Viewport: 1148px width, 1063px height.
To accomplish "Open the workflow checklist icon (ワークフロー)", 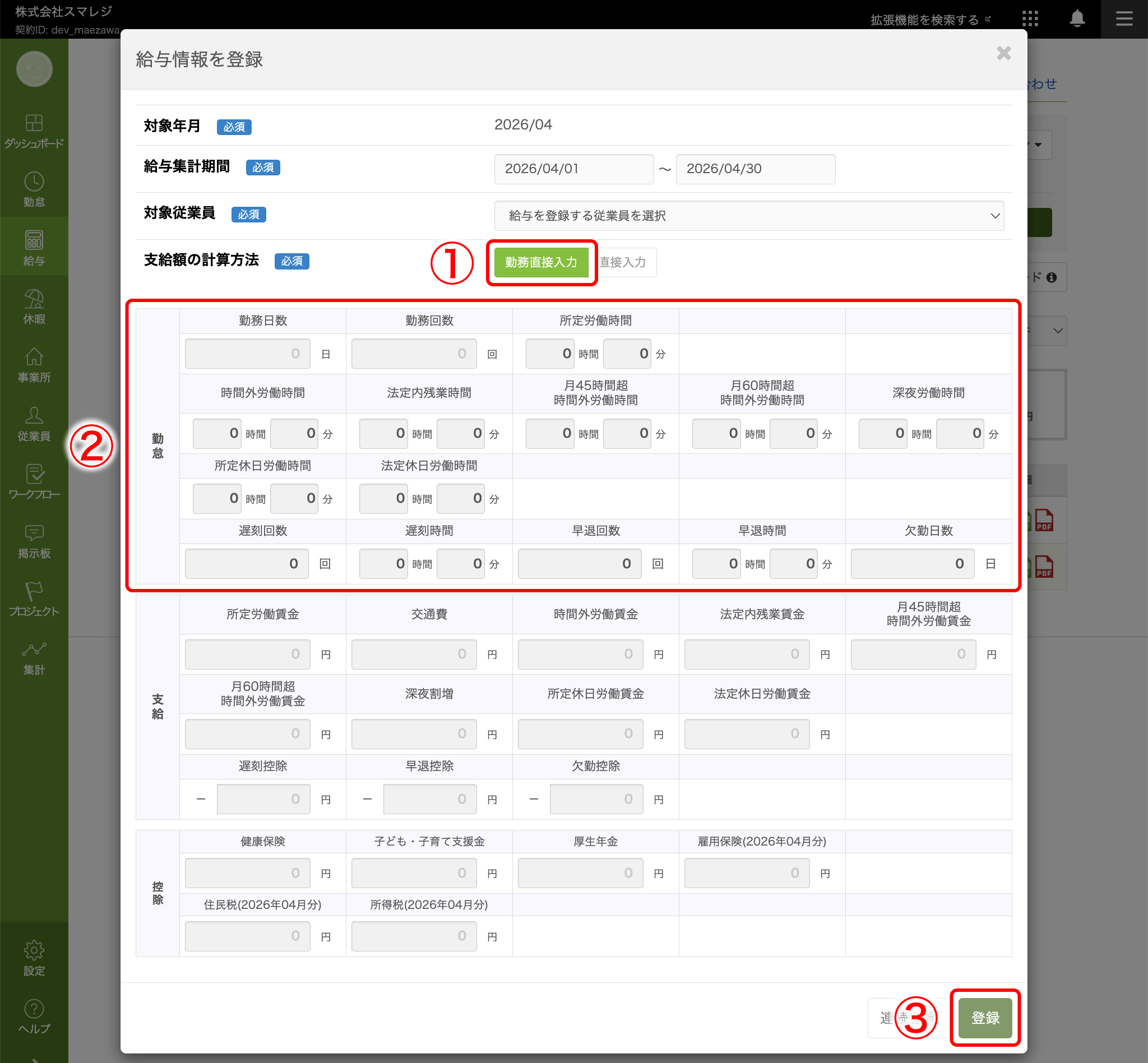I will pos(34,475).
